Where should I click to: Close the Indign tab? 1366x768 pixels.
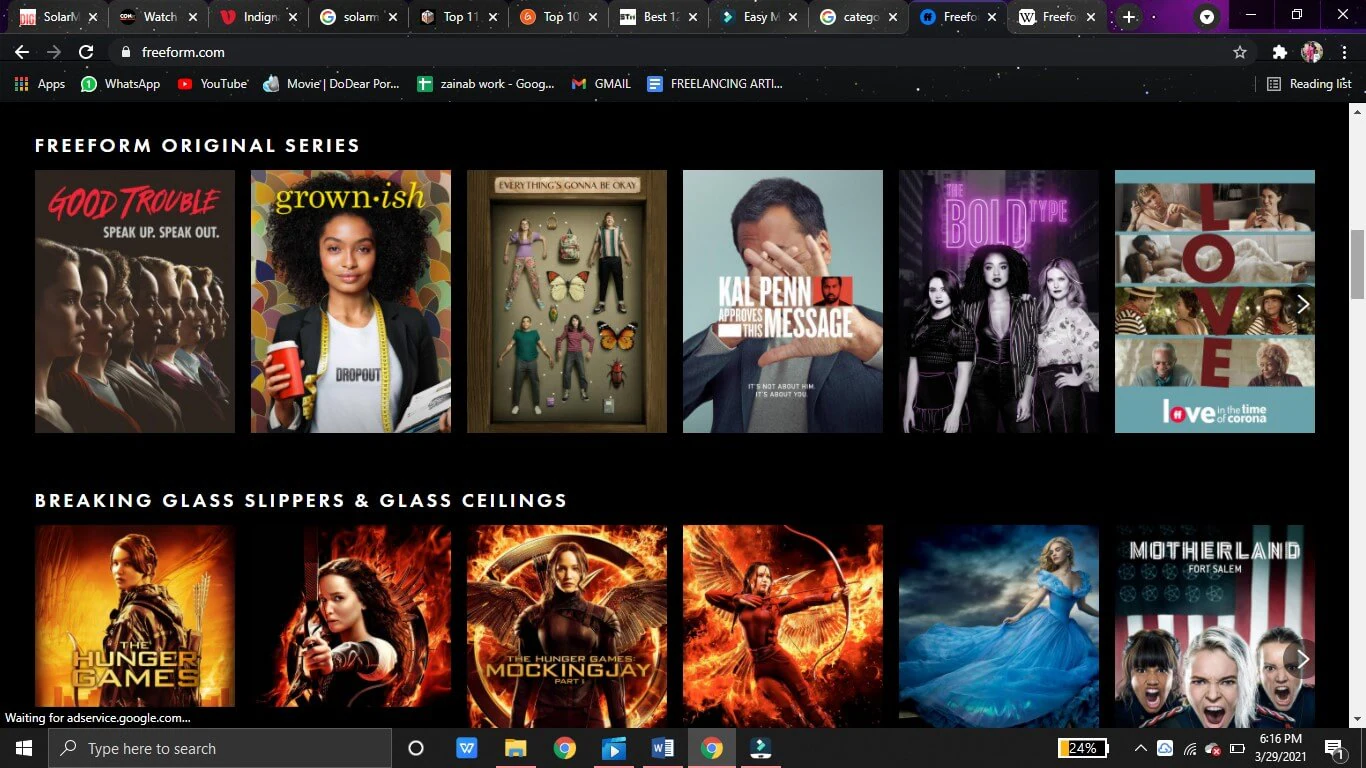tap(293, 17)
